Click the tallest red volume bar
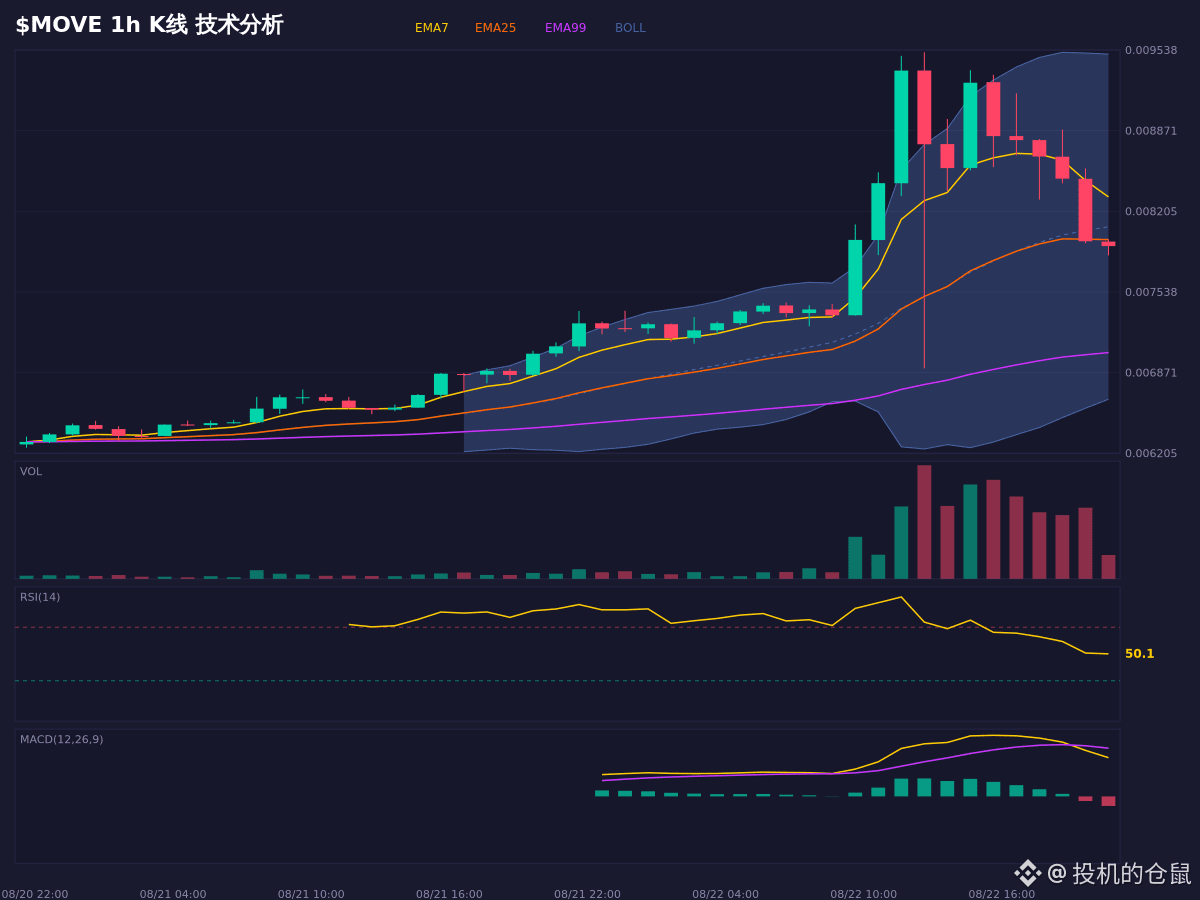This screenshot has width=1200, height=900. point(924,522)
